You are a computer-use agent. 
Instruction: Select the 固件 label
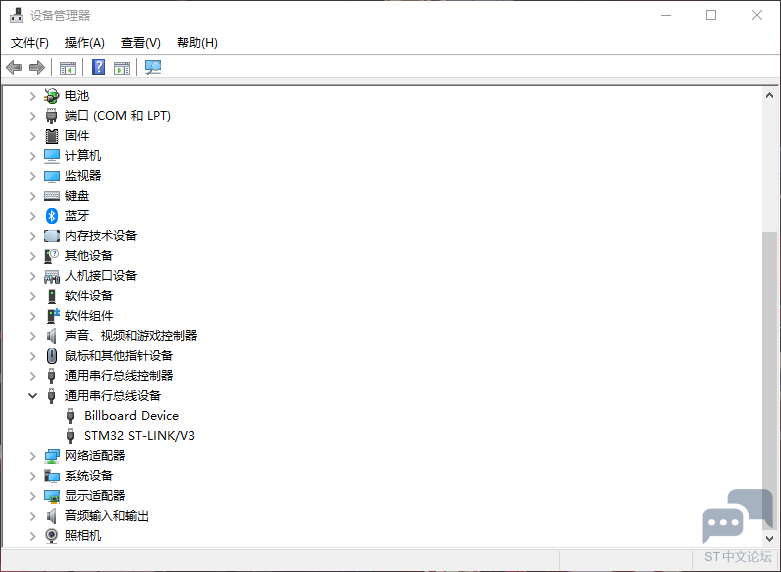77,136
